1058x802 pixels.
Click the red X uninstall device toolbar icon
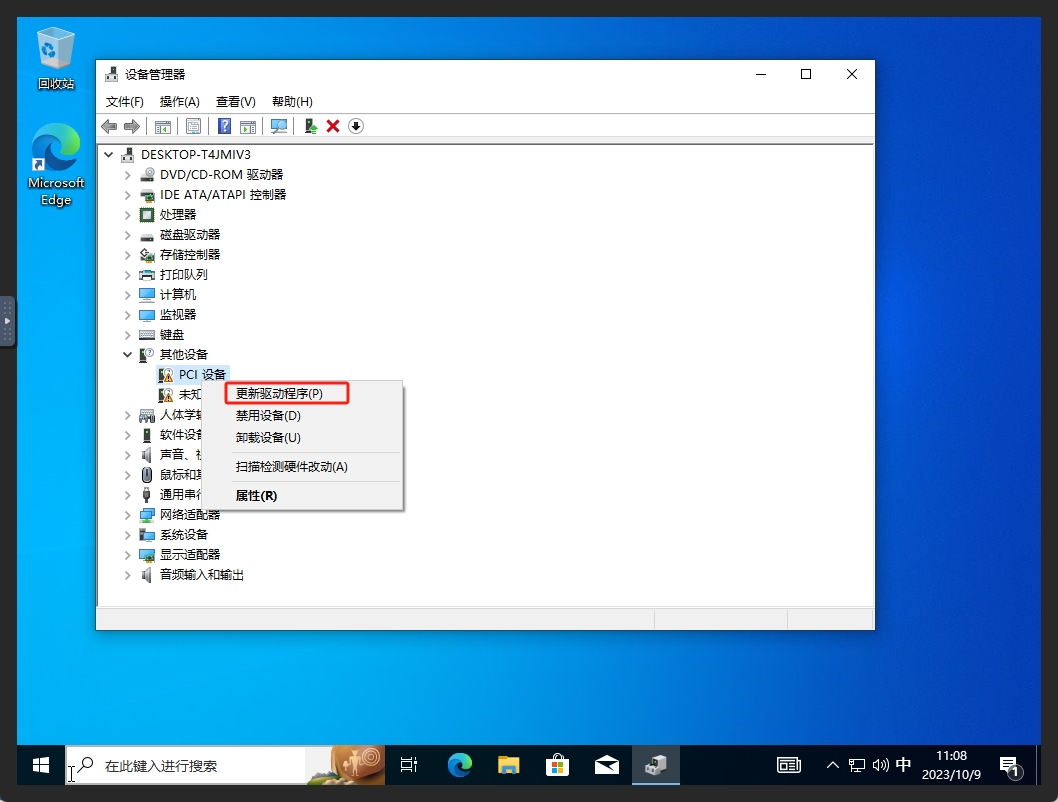pos(333,126)
